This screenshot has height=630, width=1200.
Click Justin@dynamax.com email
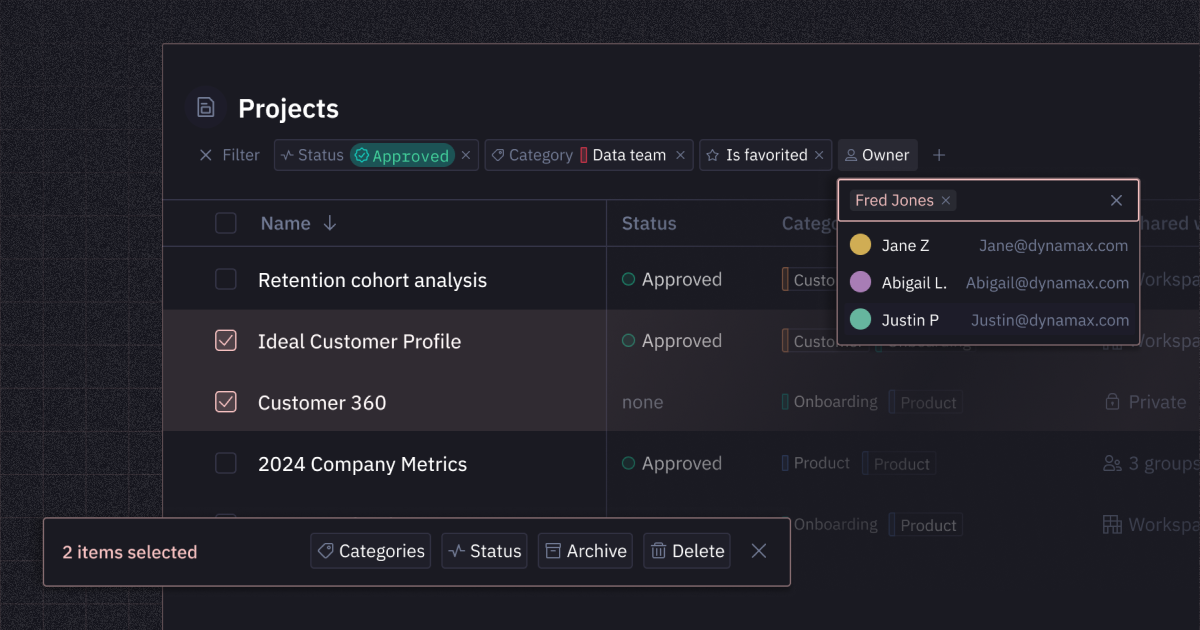click(x=1050, y=320)
